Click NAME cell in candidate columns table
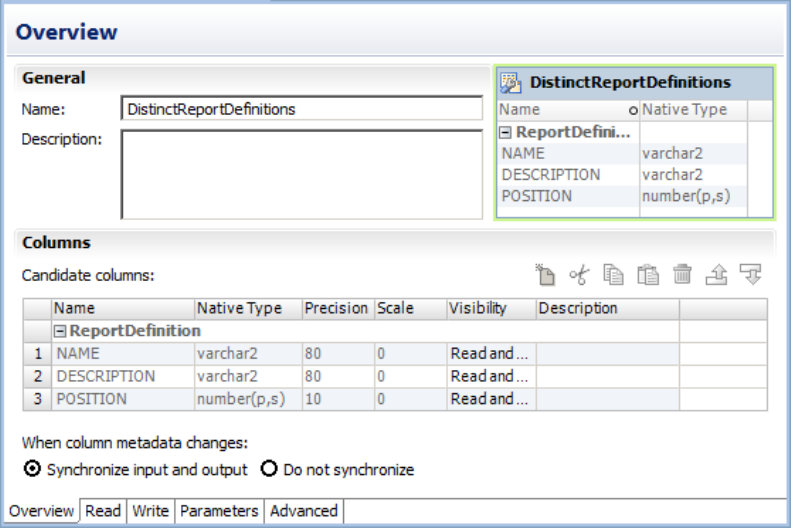This screenshot has width=791, height=528. [123, 354]
